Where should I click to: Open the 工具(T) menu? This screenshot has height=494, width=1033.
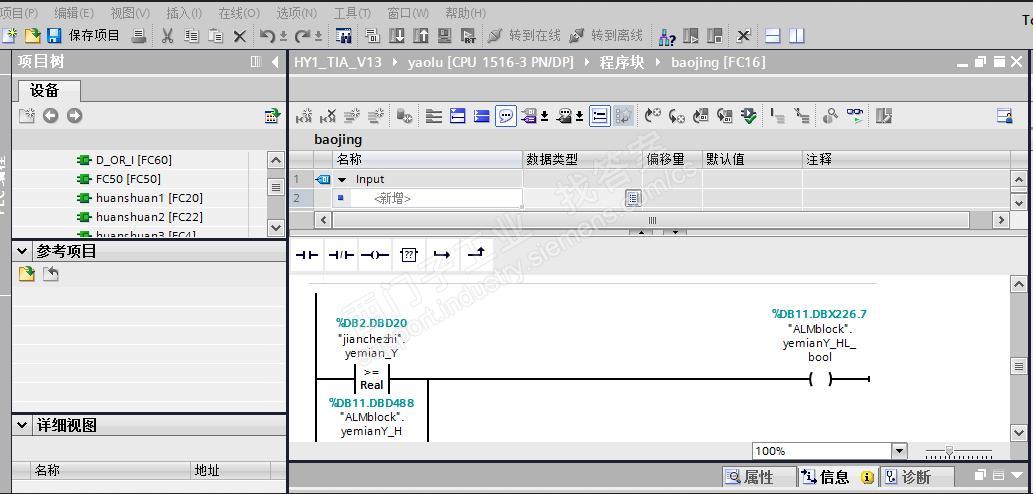tap(352, 13)
